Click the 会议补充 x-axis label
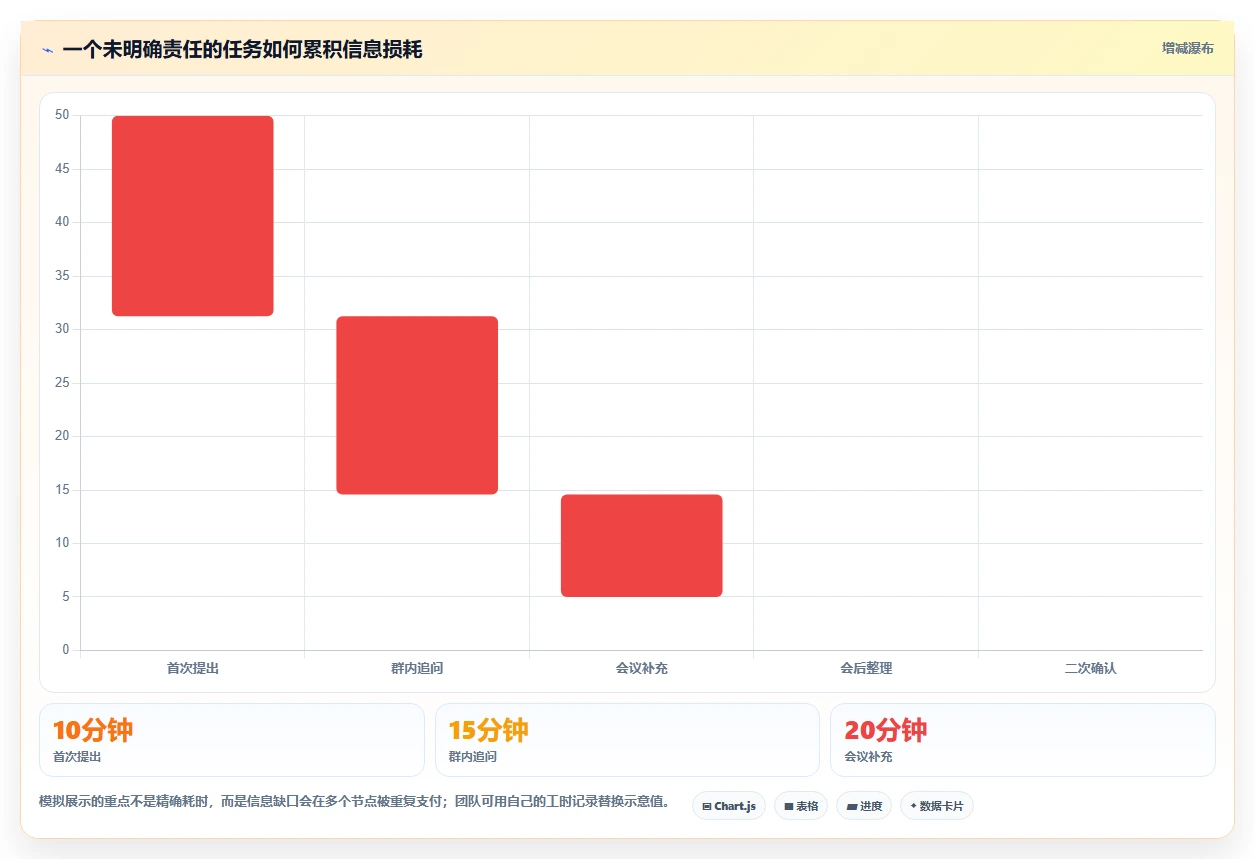Viewport: 1255px width, 859px height. click(641, 668)
